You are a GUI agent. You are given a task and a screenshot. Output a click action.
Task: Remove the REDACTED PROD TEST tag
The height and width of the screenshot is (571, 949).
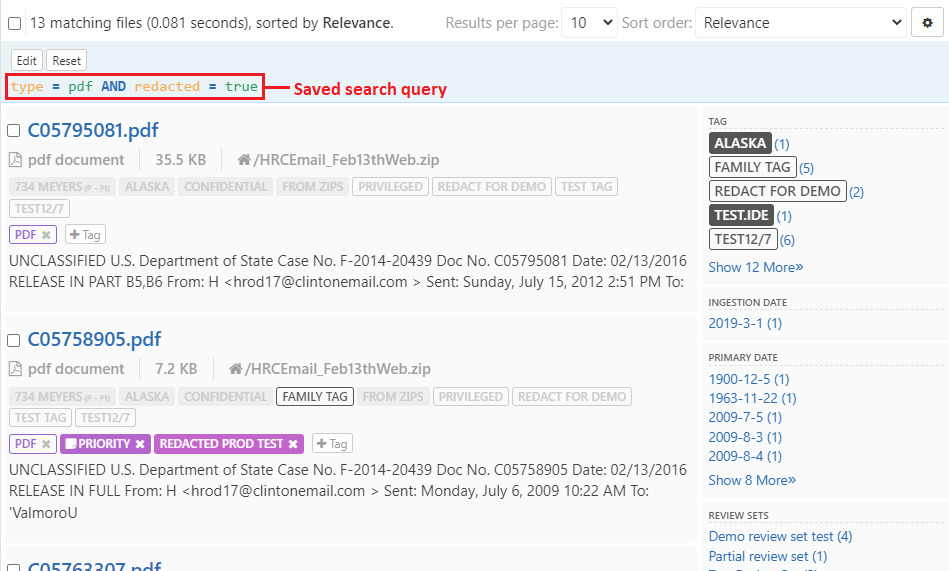(x=293, y=444)
